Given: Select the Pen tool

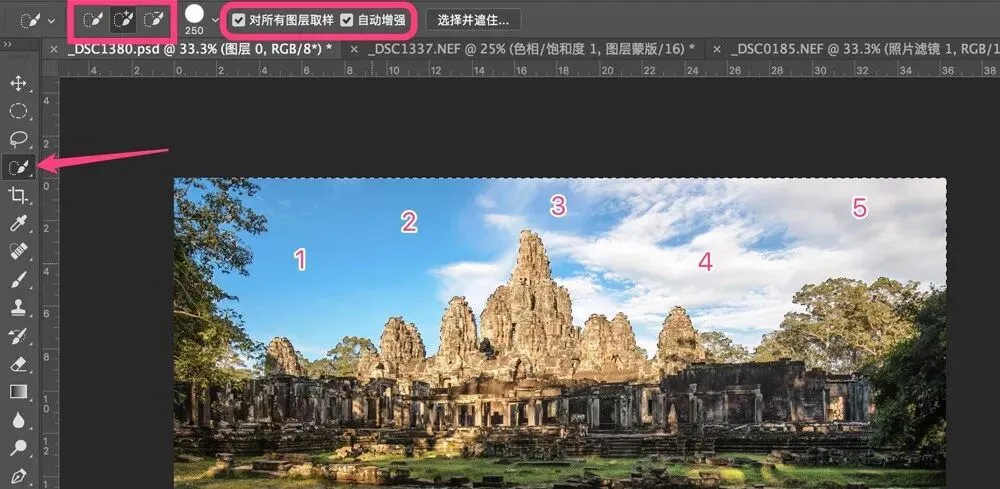Looking at the screenshot, I should [x=18, y=476].
